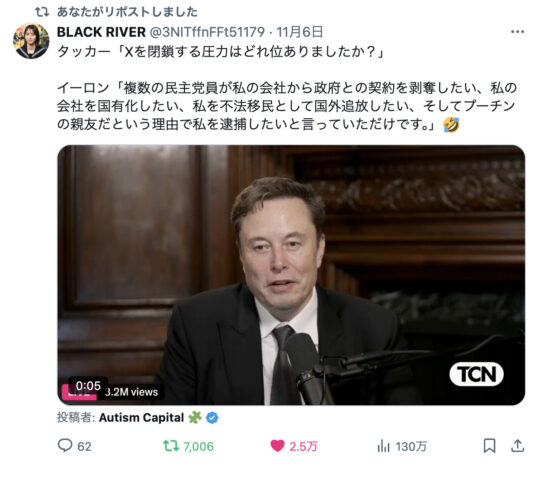This screenshot has height=477, width=540.
Task: Open the @3NITffnFFt51179 handle link
Action: tap(207, 32)
